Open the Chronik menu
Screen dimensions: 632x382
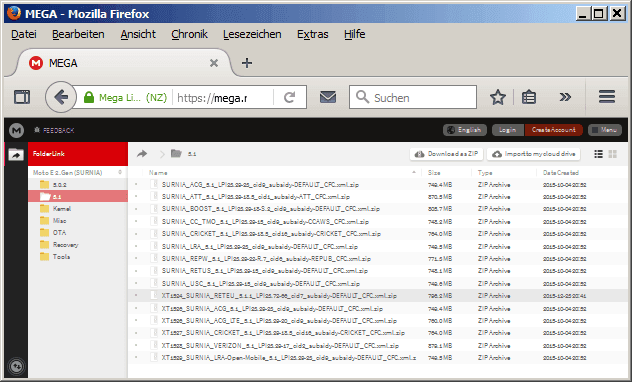(x=189, y=34)
